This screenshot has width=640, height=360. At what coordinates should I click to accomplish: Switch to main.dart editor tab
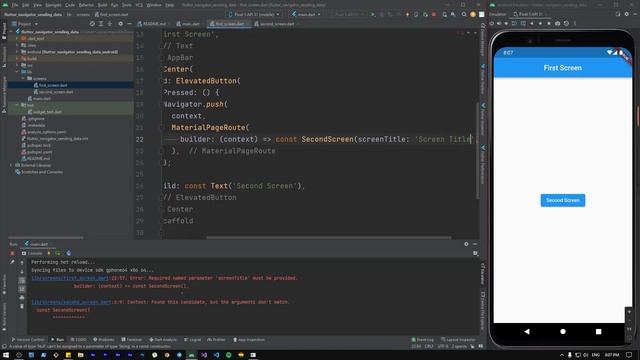click(188, 24)
